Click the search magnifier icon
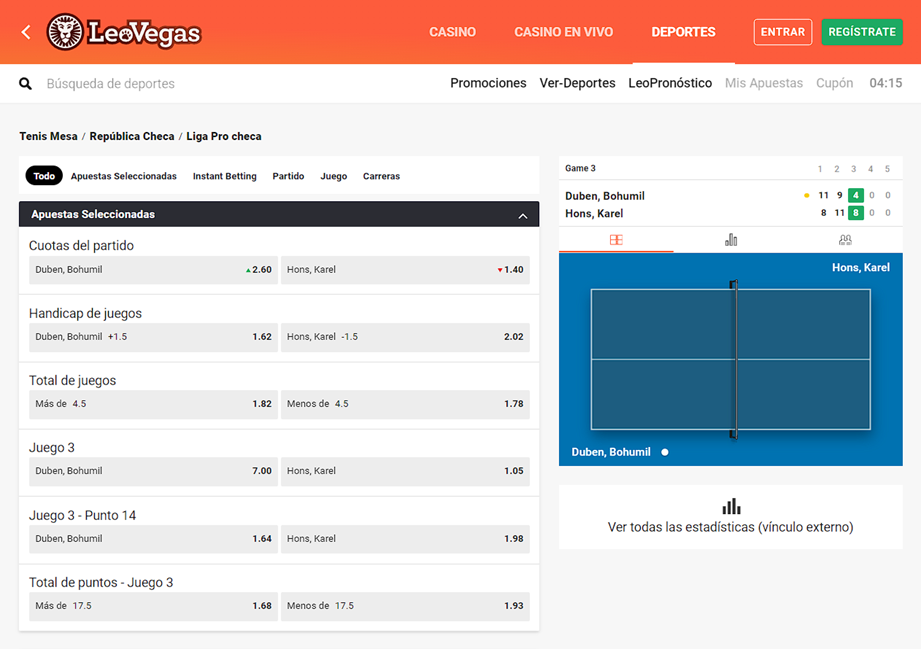Screen dimensions: 921x649 pyautogui.click(x=26, y=84)
